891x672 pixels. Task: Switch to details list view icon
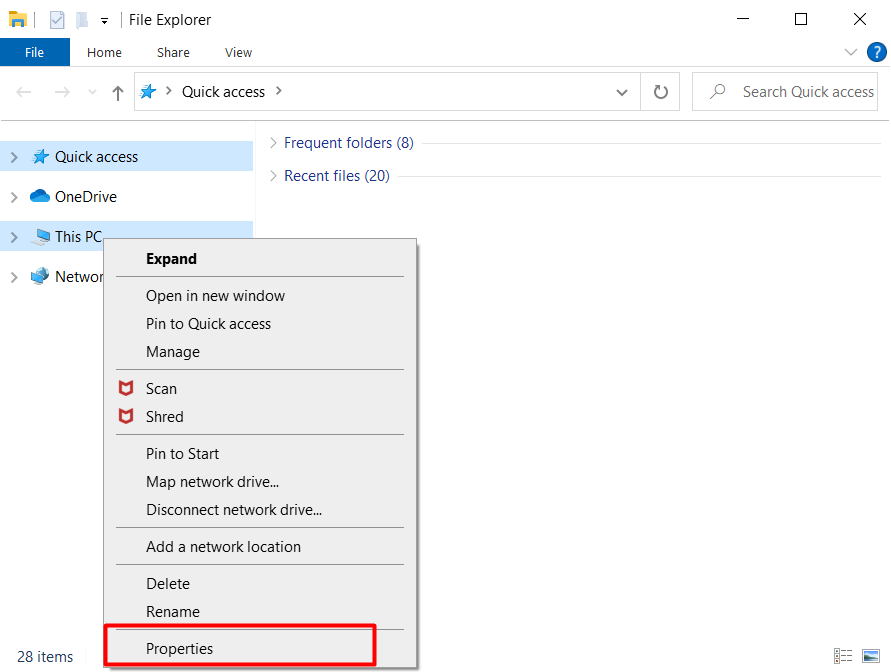click(843, 656)
